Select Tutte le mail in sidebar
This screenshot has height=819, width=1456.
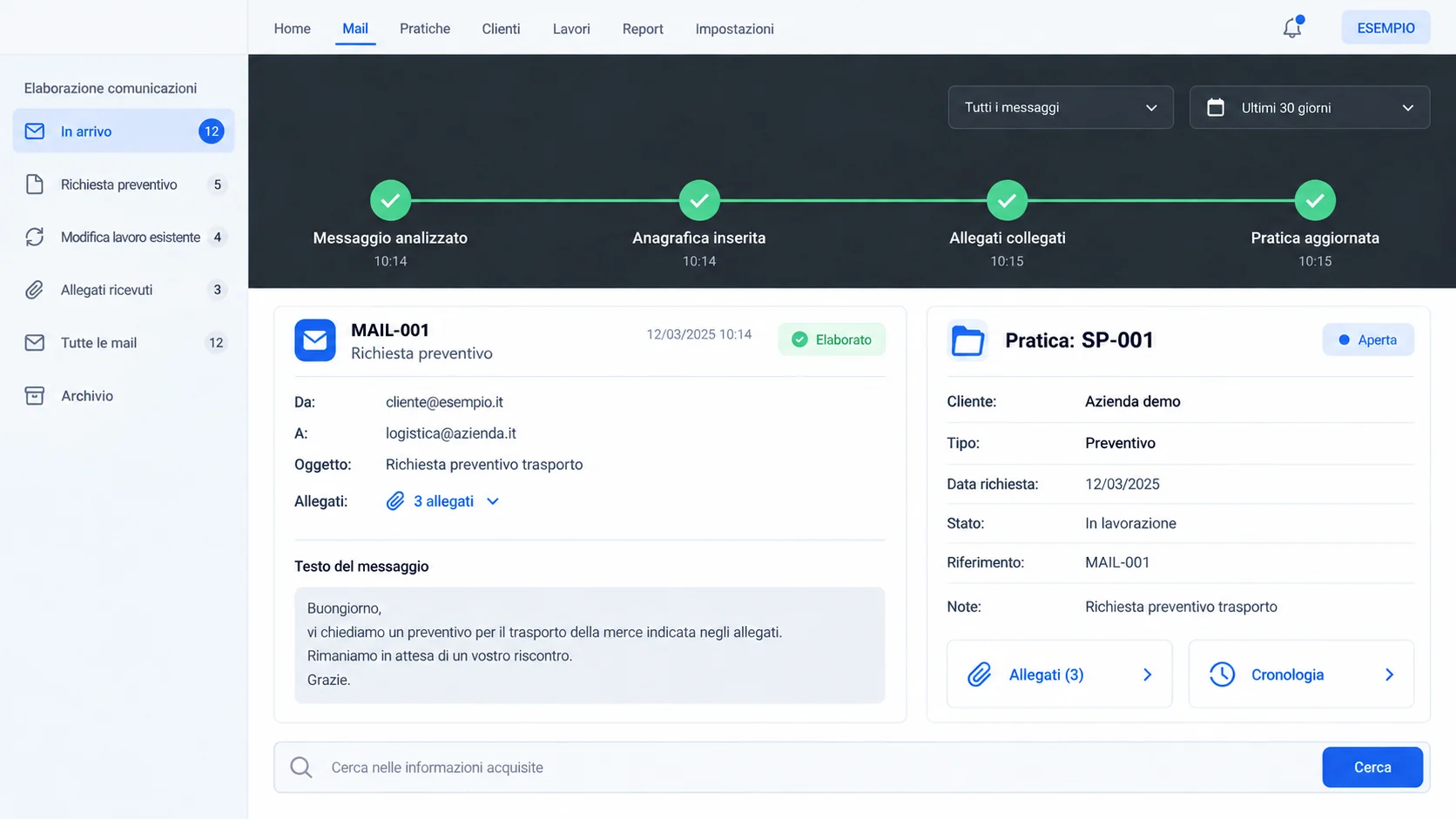[124, 343]
